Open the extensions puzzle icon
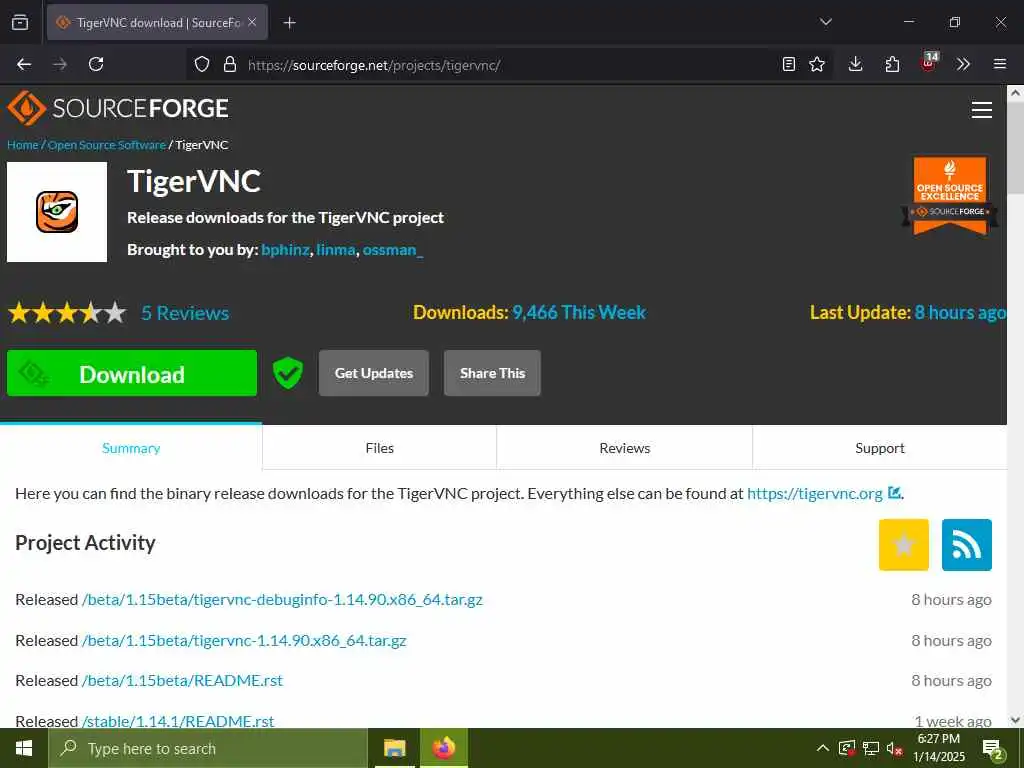Screen dimensions: 1024x768 tap(892, 64)
